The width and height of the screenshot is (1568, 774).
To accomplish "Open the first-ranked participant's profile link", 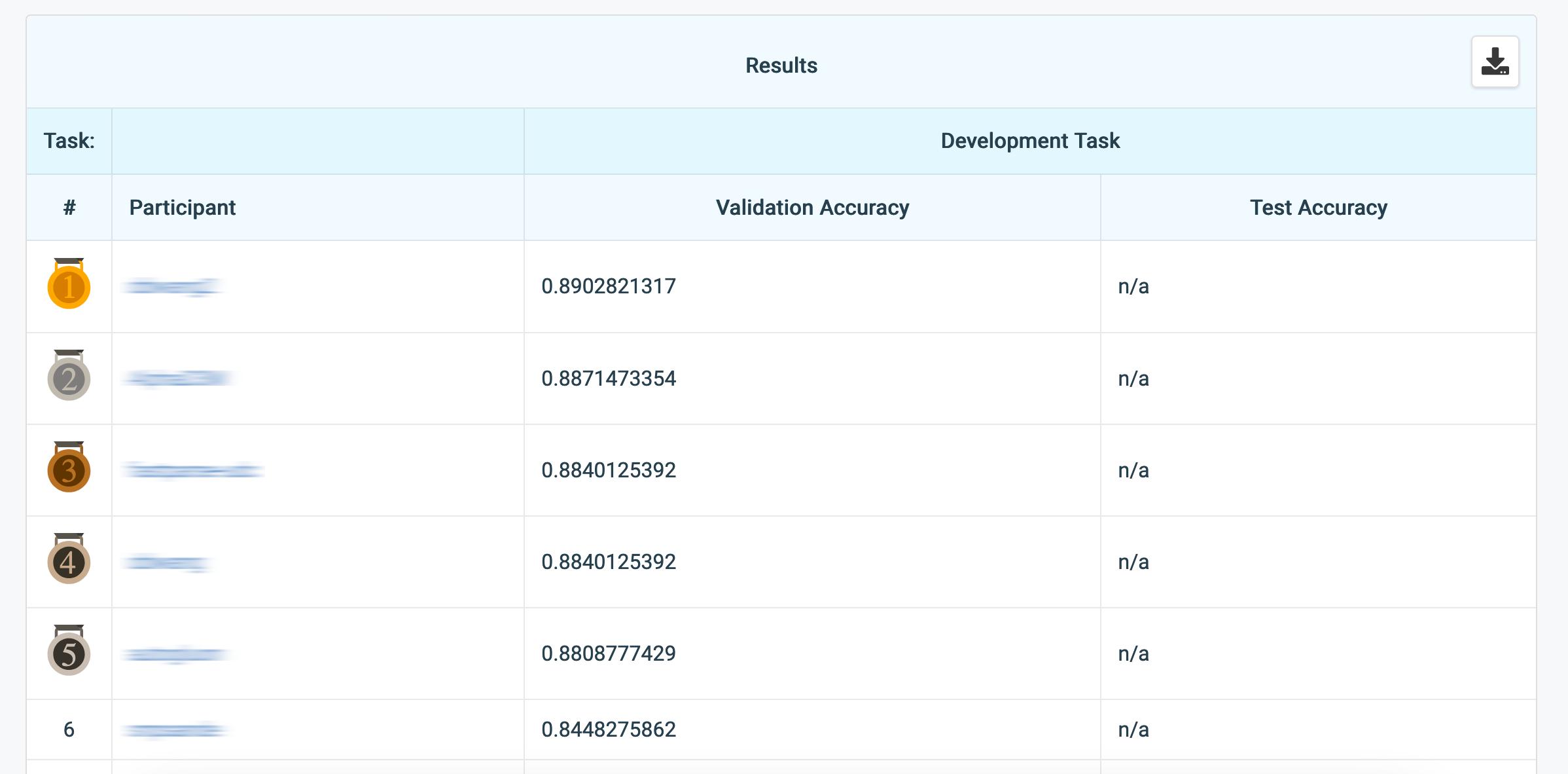I will point(173,287).
